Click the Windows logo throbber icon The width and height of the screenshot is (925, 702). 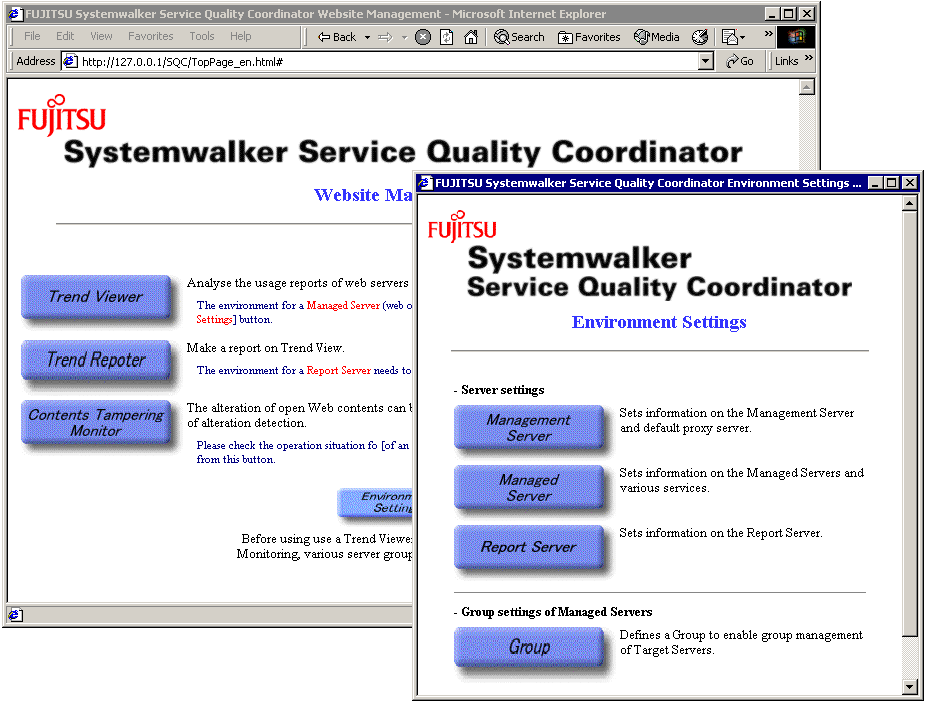tap(796, 37)
